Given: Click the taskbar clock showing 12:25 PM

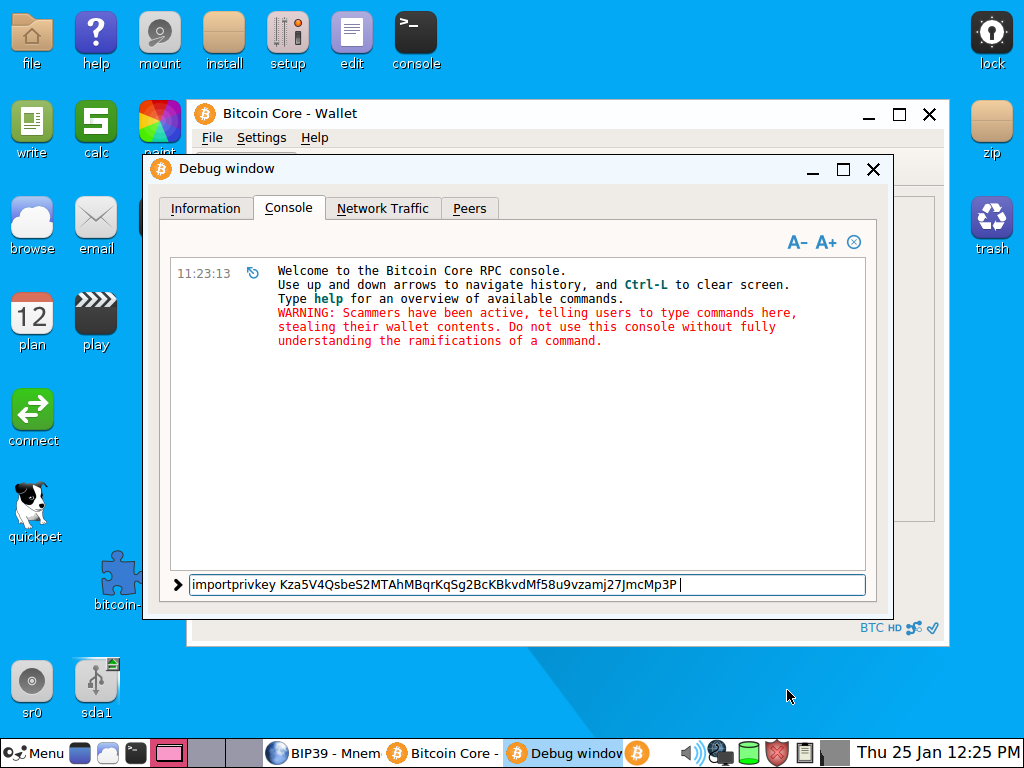Looking at the screenshot, I should pos(938,752).
